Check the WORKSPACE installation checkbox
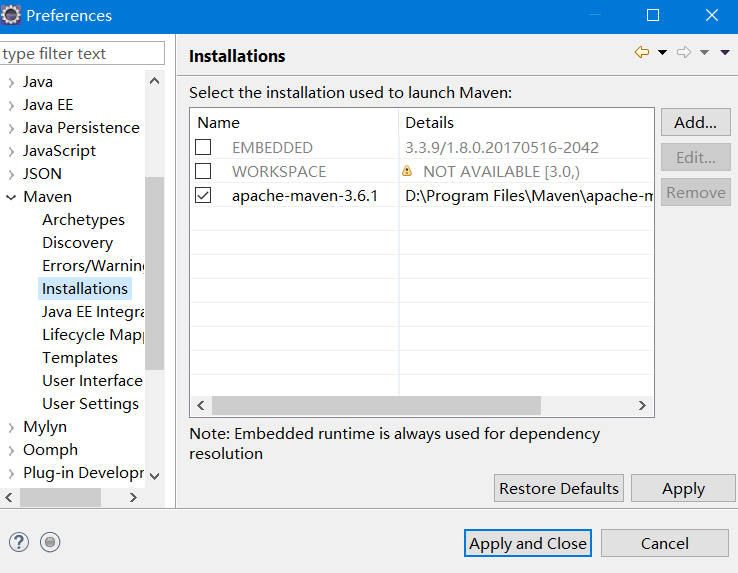The height and width of the screenshot is (573, 738). tap(203, 171)
